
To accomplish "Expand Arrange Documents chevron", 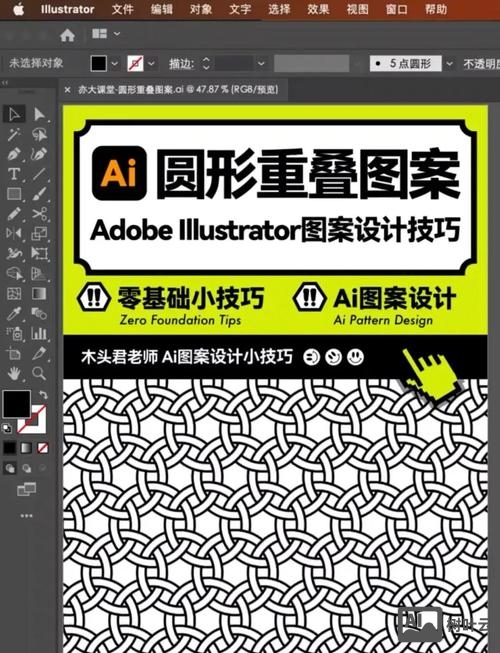I will (x=117, y=34).
